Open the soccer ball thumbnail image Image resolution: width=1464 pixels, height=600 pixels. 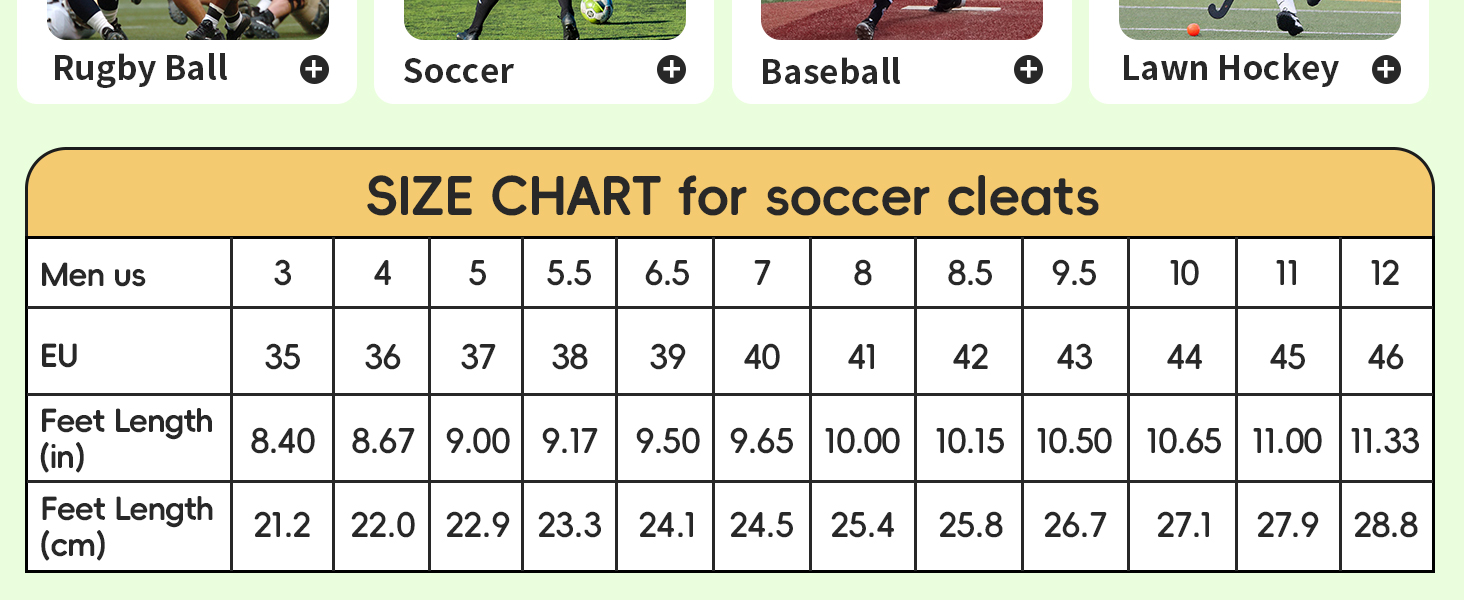coord(544,18)
